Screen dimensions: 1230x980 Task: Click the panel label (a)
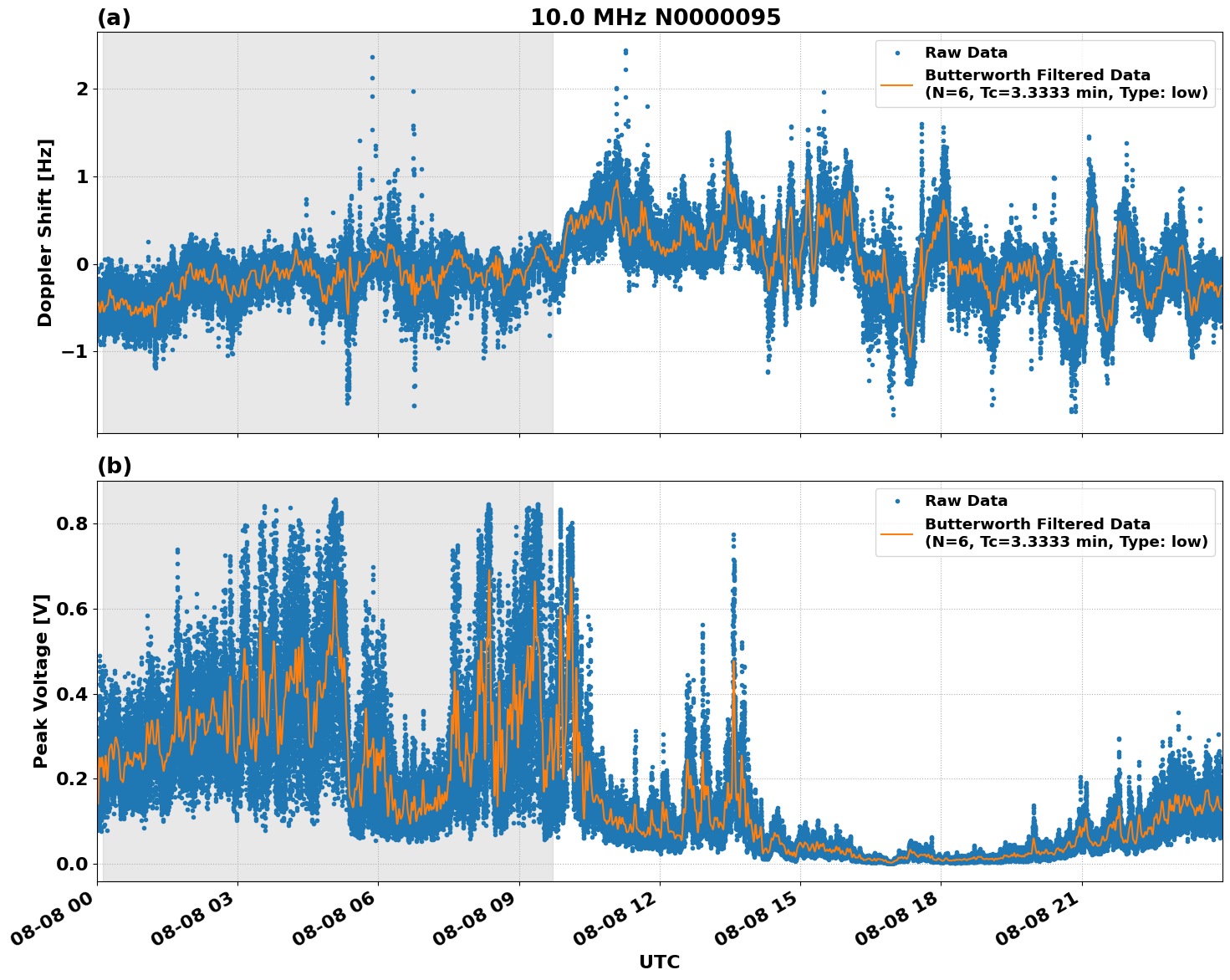click(114, 15)
